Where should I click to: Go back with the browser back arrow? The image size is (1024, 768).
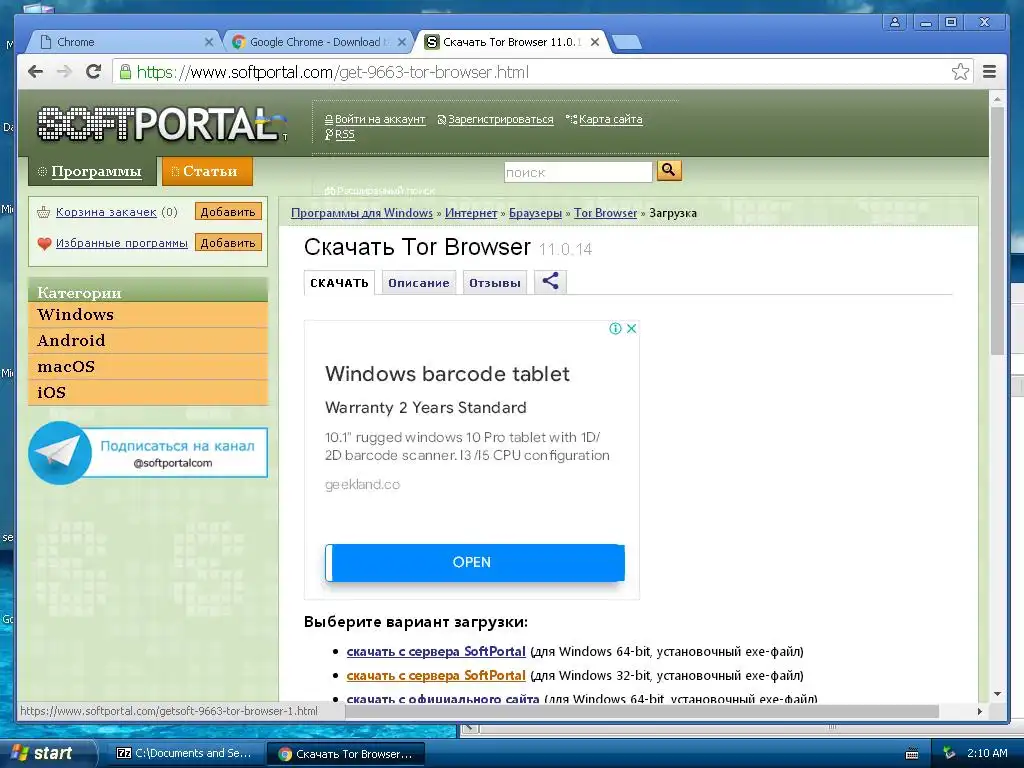pyautogui.click(x=35, y=72)
